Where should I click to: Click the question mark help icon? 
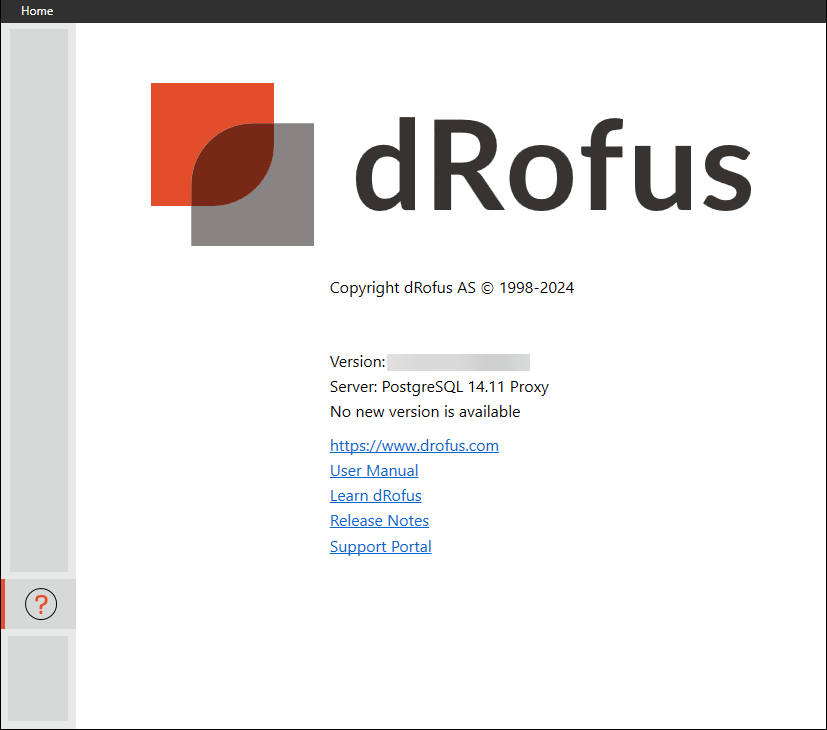click(41, 604)
